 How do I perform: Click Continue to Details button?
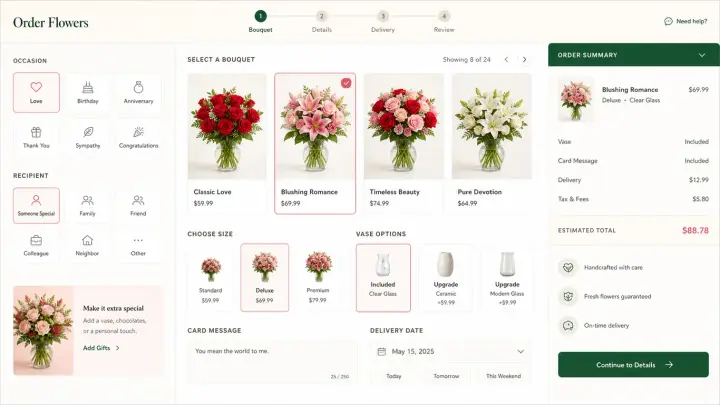point(633,365)
